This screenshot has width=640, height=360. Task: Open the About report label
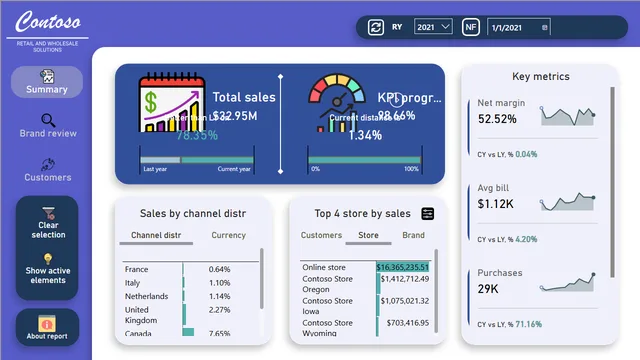coord(47,336)
